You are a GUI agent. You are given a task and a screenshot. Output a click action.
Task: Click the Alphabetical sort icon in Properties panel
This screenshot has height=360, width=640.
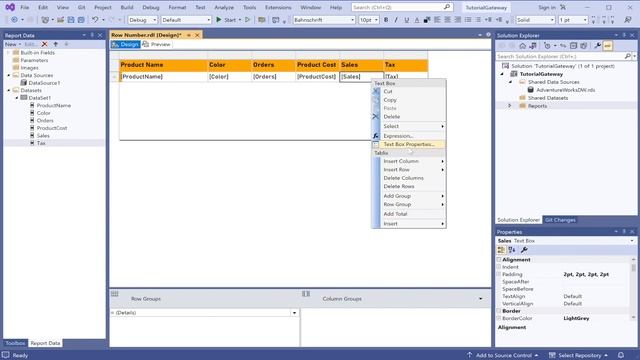coord(512,250)
